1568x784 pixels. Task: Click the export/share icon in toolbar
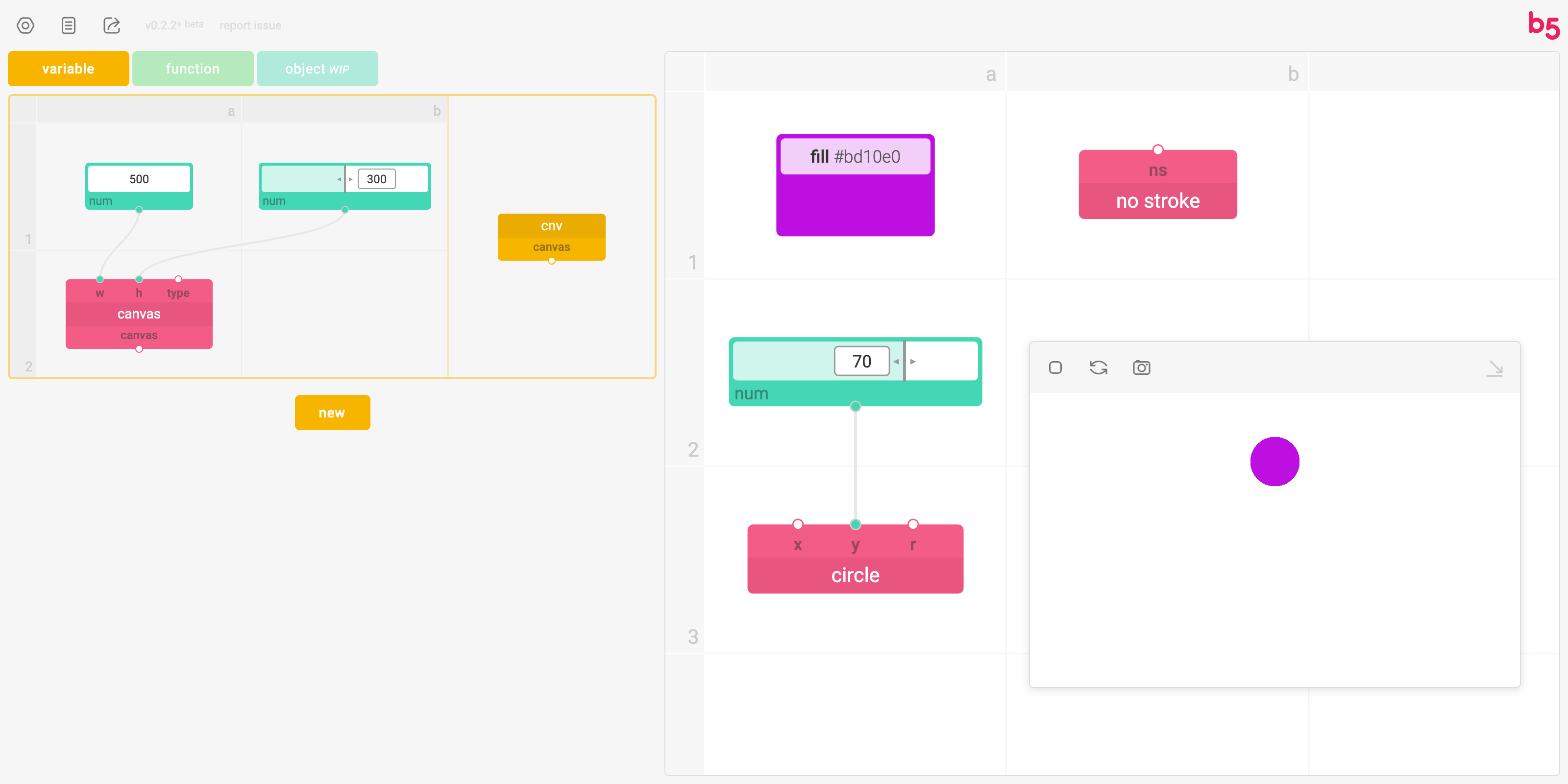112,25
